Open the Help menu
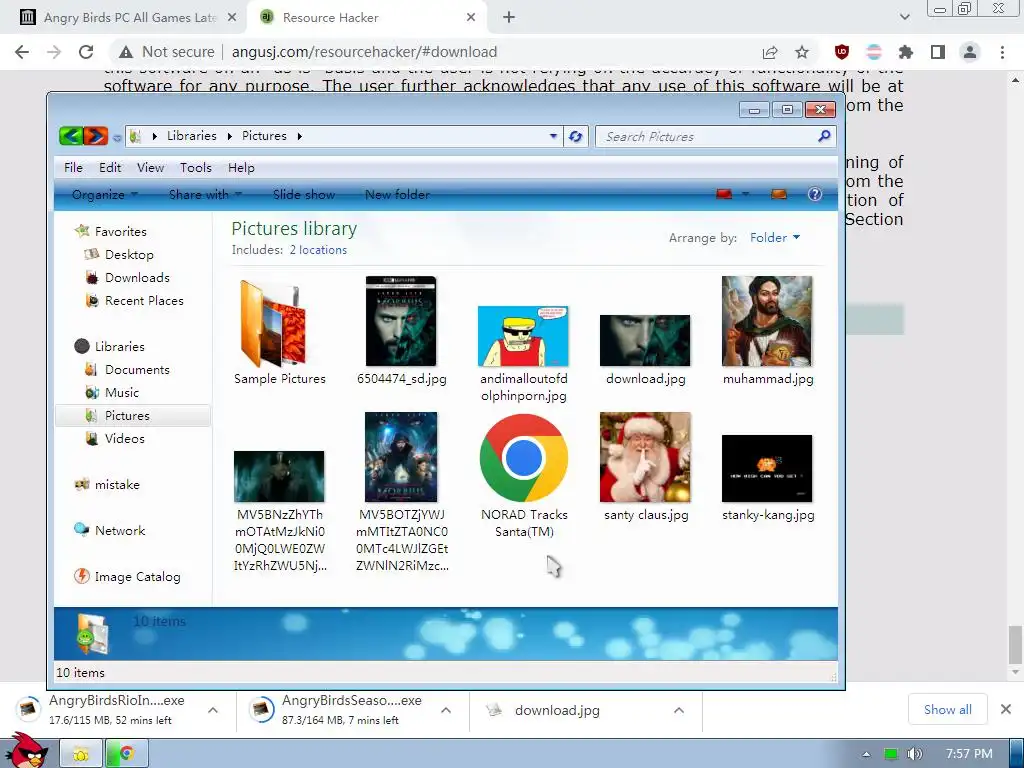Viewport: 1024px width, 768px height. (241, 168)
